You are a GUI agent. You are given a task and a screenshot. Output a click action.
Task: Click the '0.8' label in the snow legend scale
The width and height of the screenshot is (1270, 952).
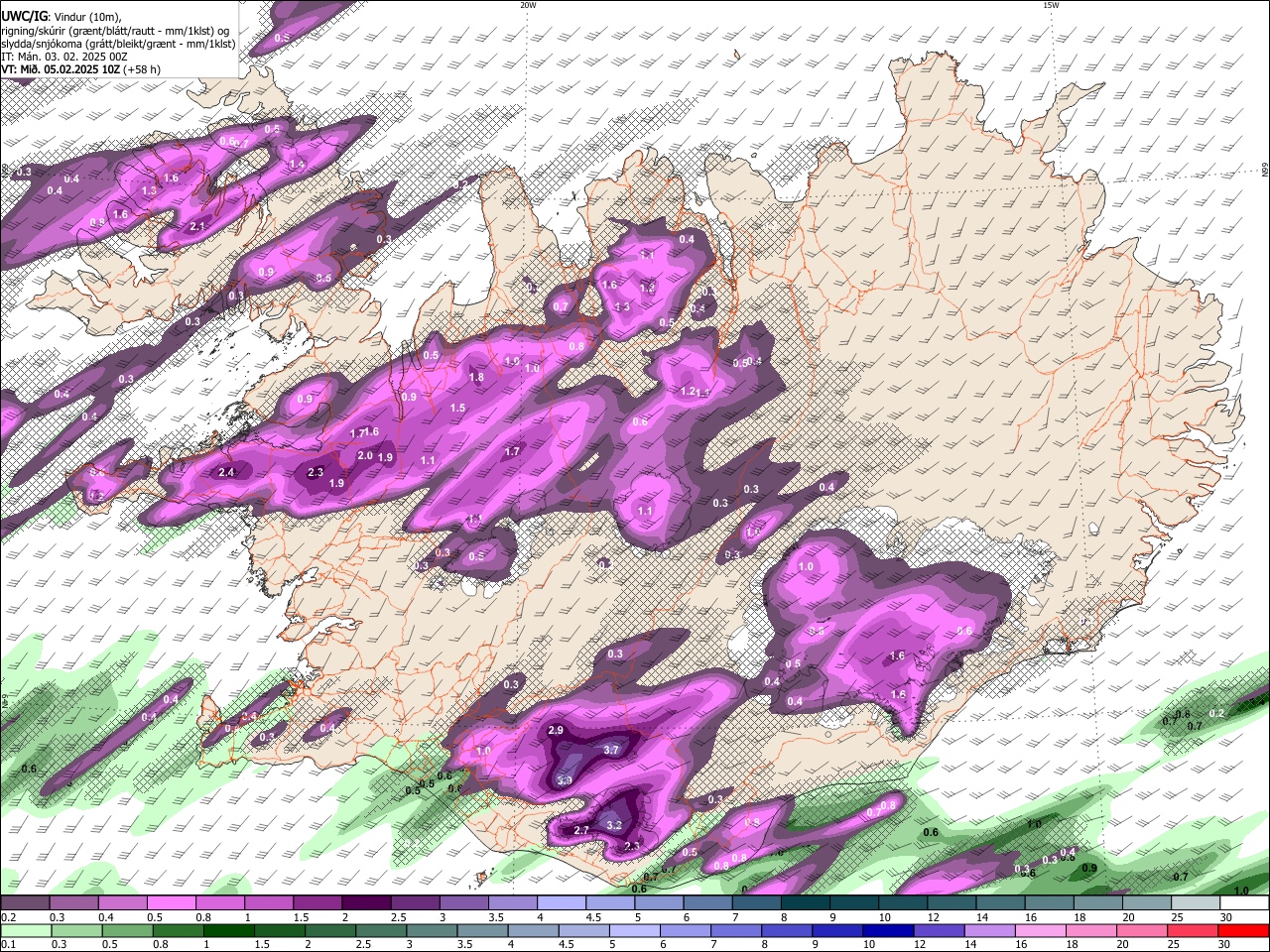202,916
